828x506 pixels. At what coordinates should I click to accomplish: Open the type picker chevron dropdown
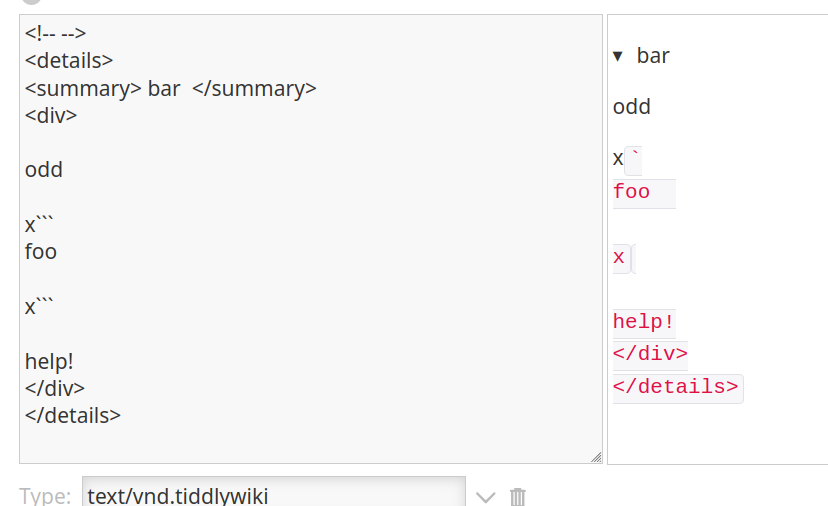[485, 496]
